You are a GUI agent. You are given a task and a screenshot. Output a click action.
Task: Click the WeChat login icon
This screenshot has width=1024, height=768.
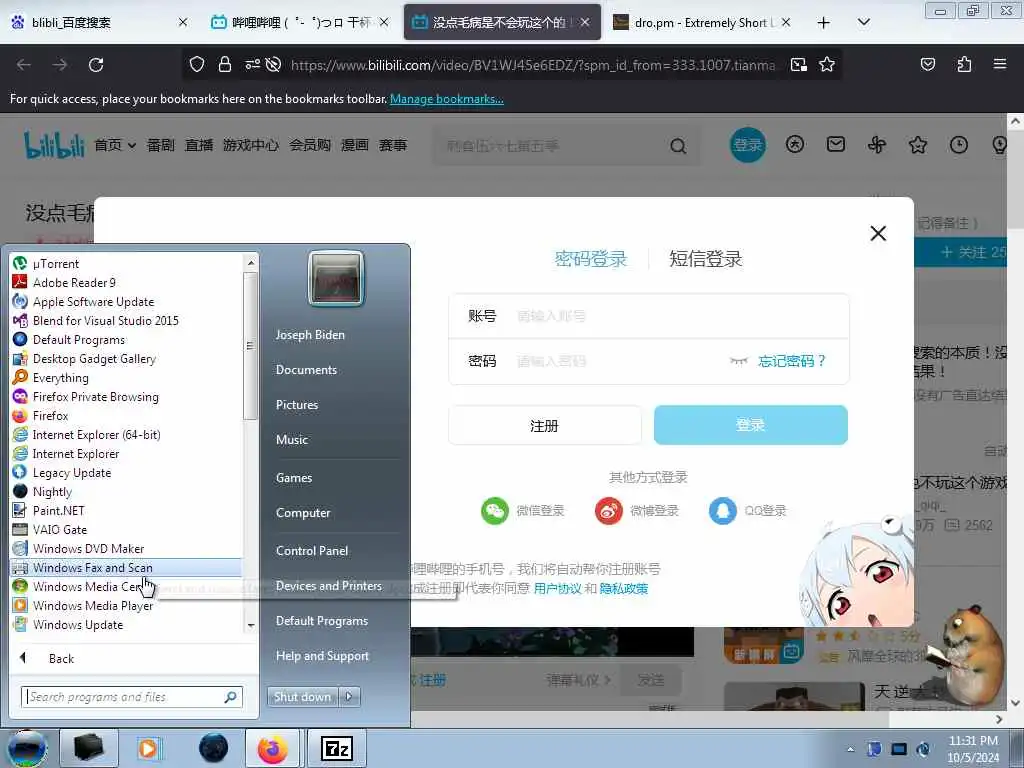(x=494, y=511)
